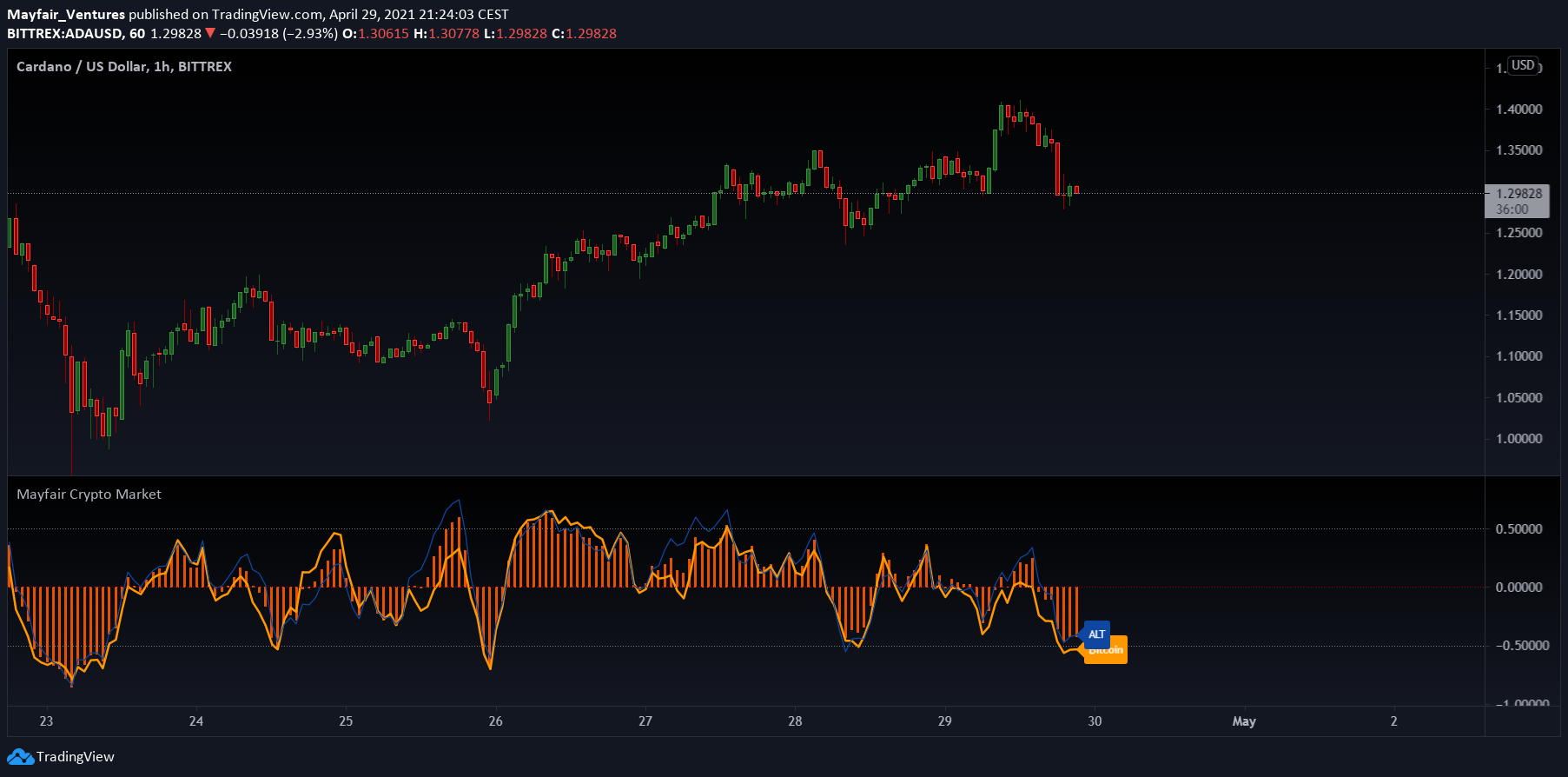
Task: Click the BITTREX:ADAUSD, 60 symbol text
Action: [76, 34]
